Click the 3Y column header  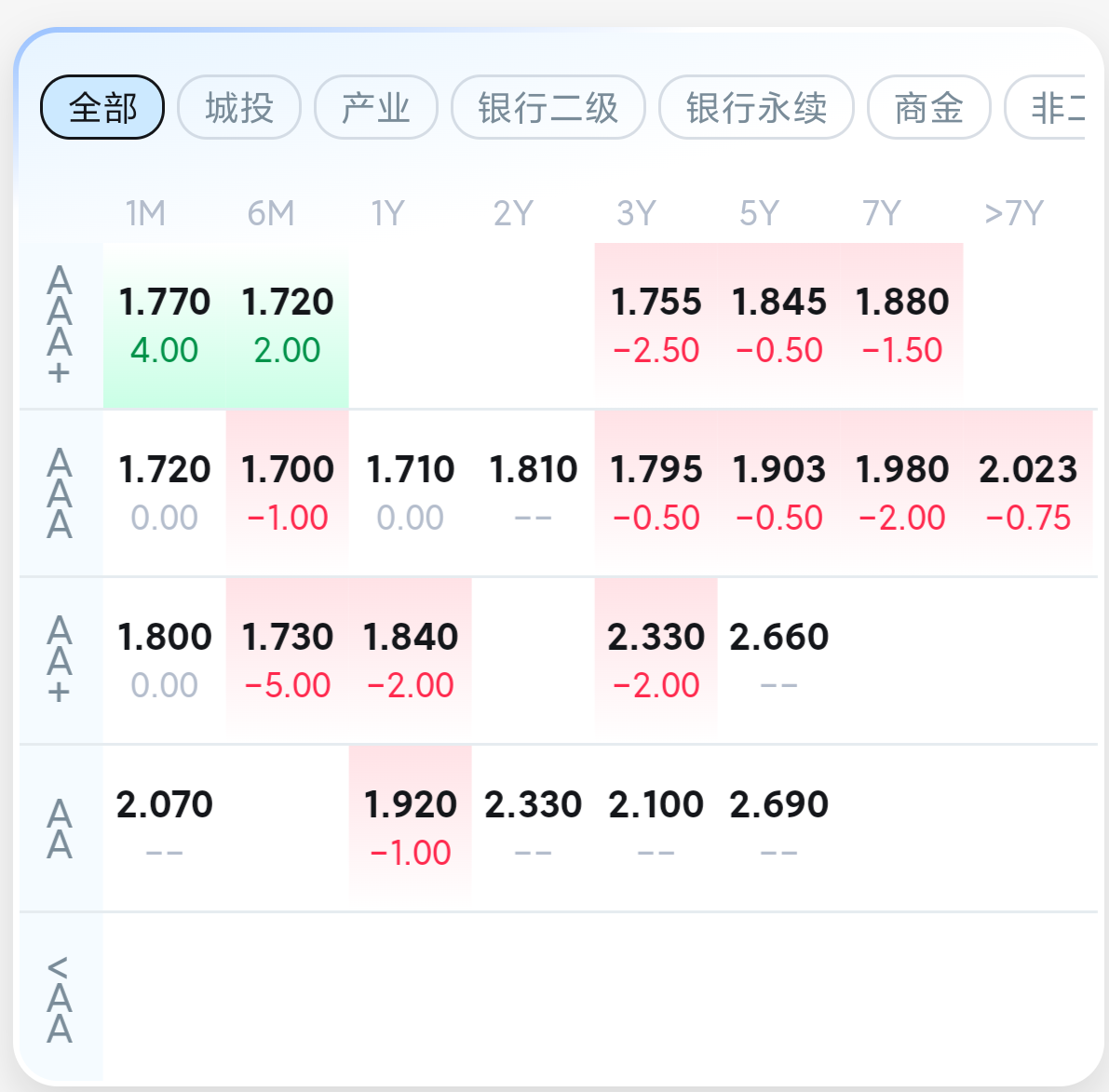pos(636,213)
